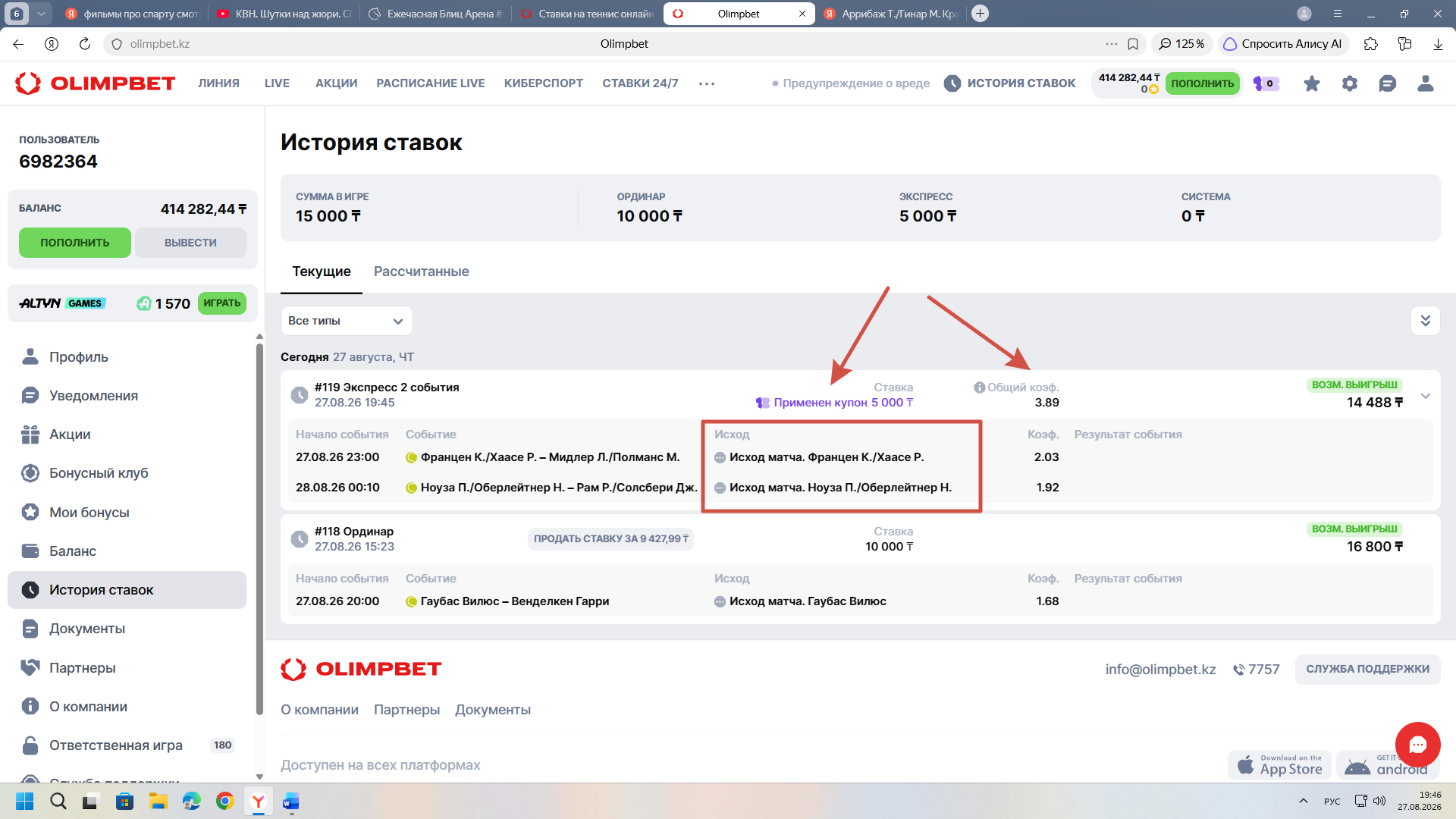Go to АКЦИИ in the top navigation
The image size is (1456, 819).
click(x=337, y=83)
